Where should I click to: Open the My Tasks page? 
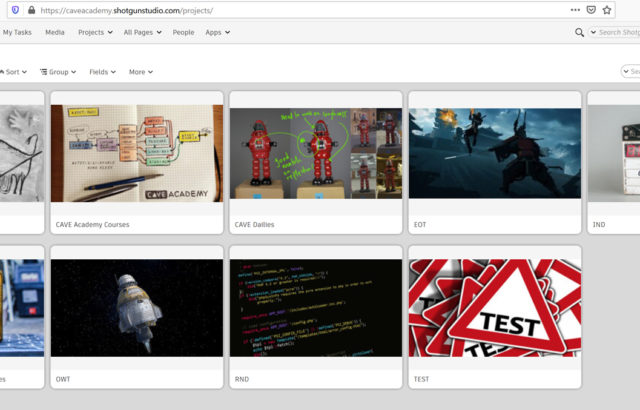click(18, 32)
